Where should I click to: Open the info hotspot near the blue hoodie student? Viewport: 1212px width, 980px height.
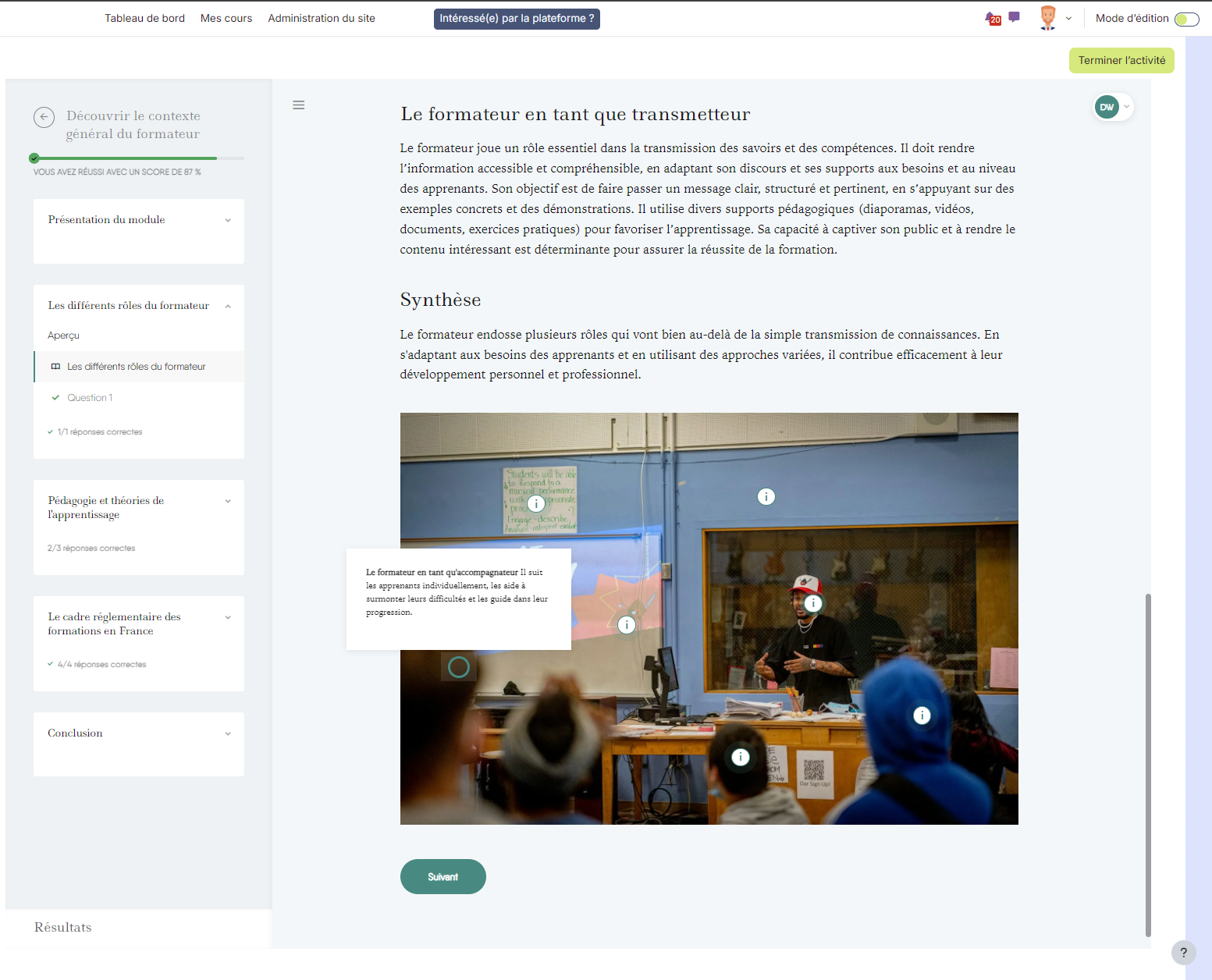(x=922, y=715)
